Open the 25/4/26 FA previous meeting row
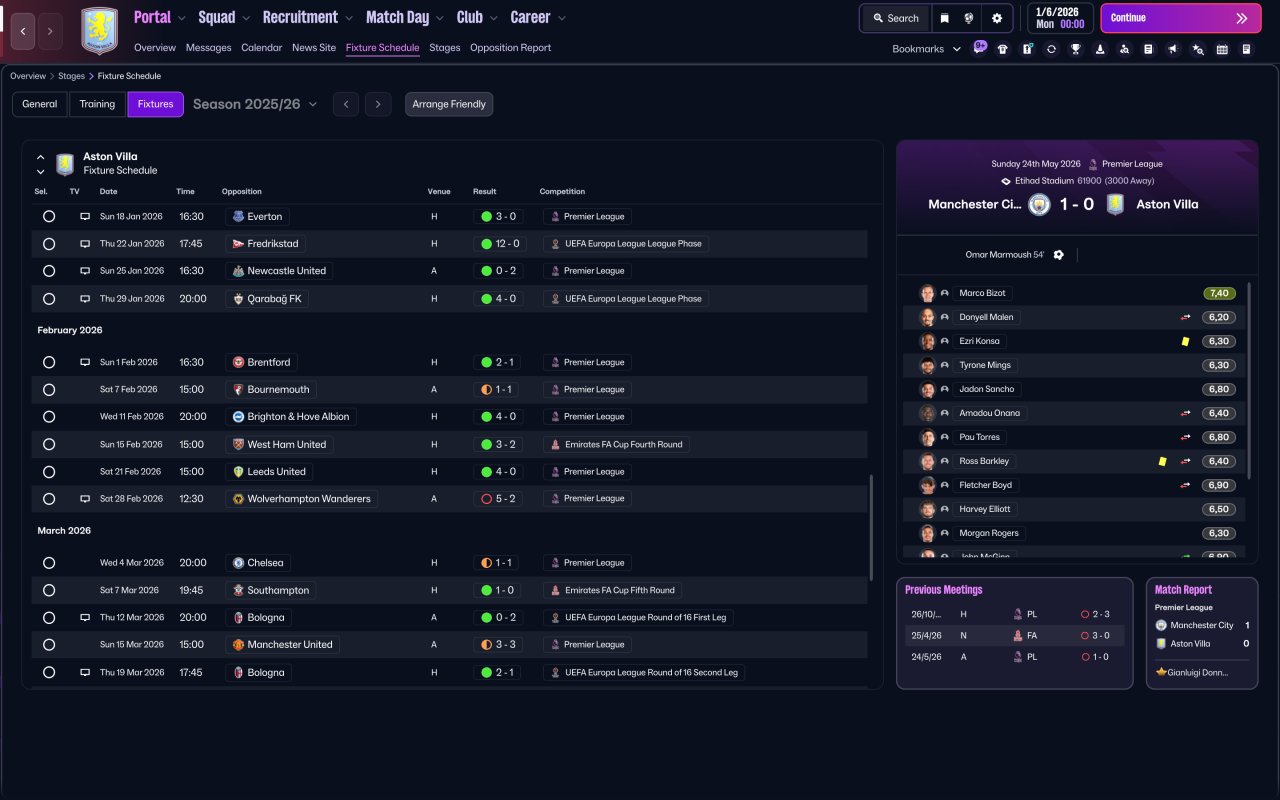 [1014, 635]
